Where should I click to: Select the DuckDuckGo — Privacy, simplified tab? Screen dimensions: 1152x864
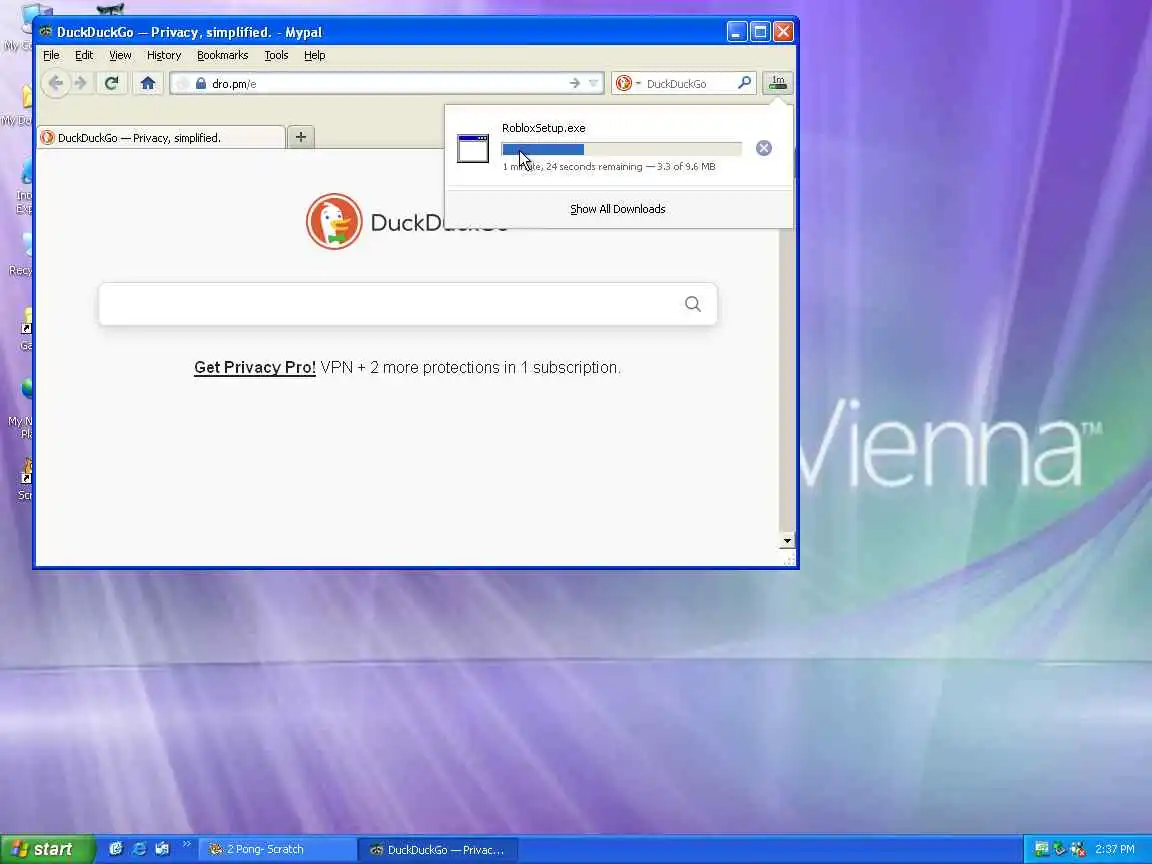coord(161,137)
